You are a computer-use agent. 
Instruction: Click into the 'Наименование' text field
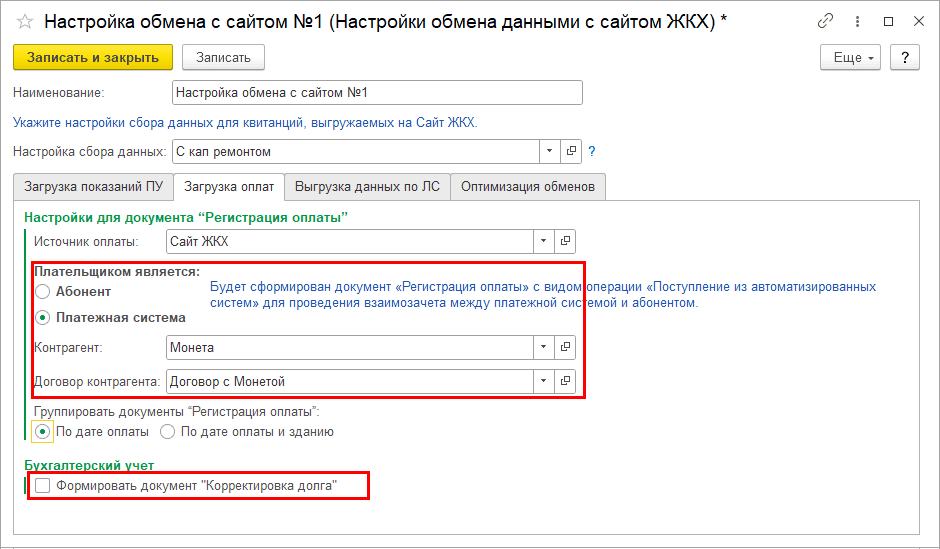(x=376, y=93)
